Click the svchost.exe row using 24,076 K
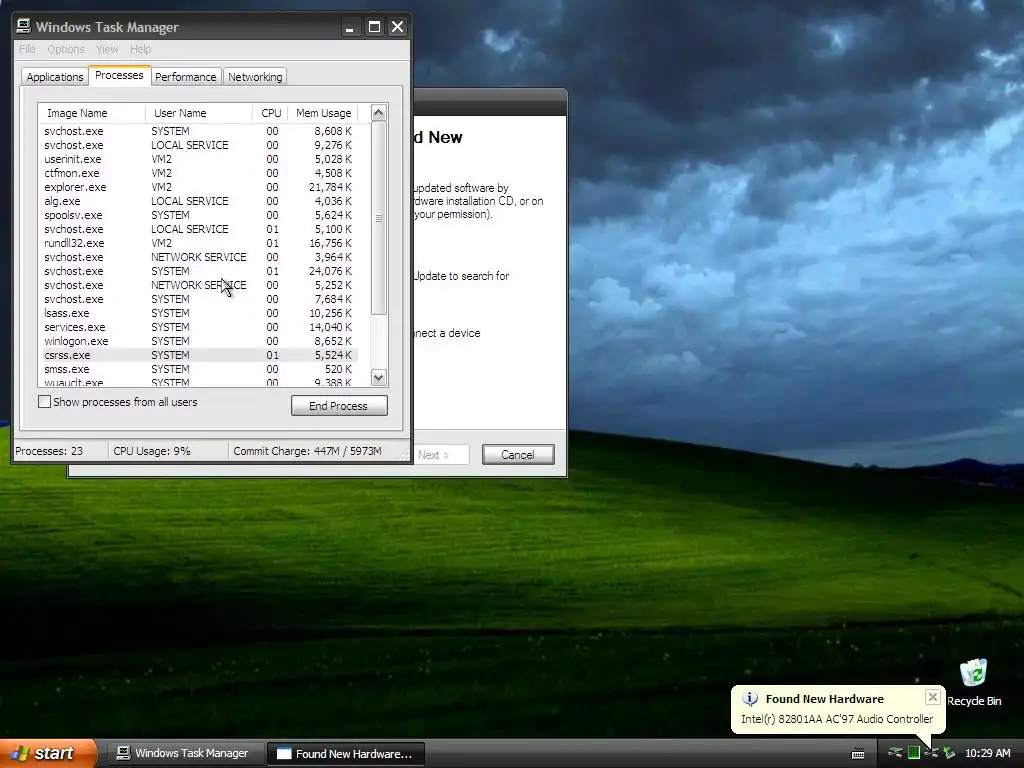 click(x=199, y=271)
